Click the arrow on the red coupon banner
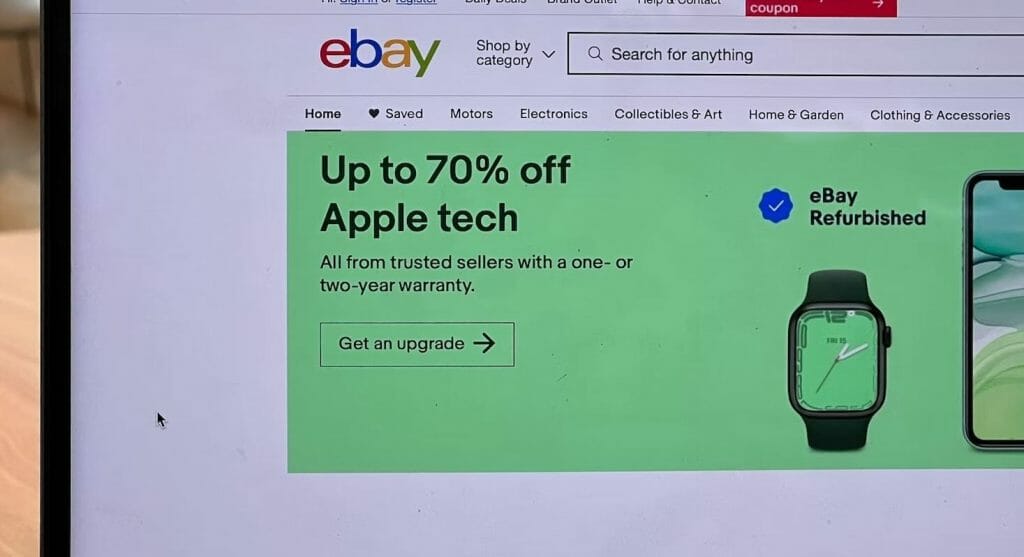The height and width of the screenshot is (557, 1024). click(878, 4)
